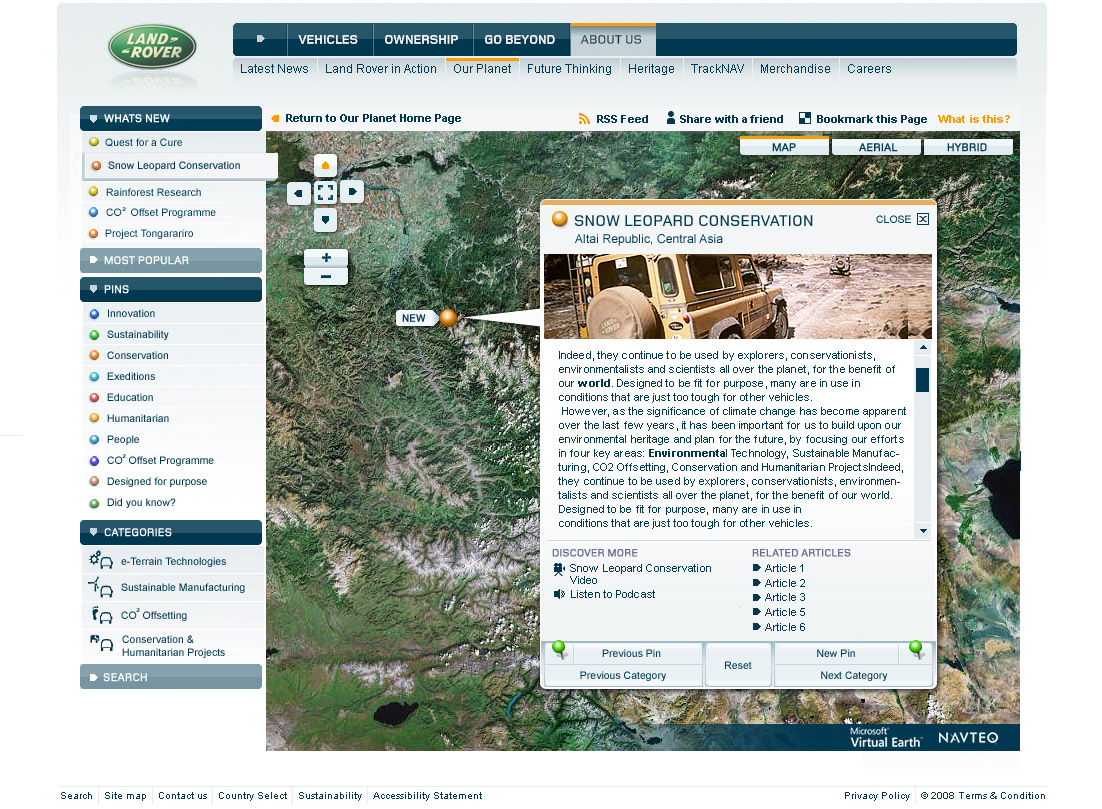Click the RSS Feed icon

coord(584,119)
